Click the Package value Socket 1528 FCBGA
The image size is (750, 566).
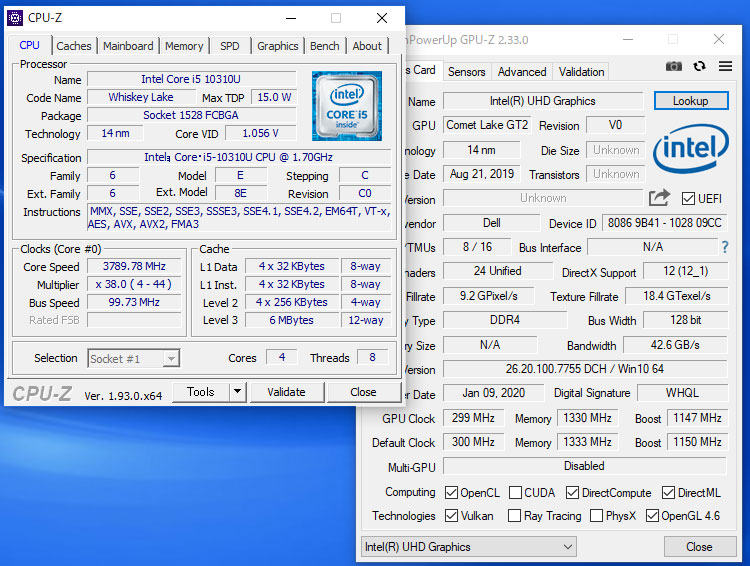pyautogui.click(x=191, y=115)
